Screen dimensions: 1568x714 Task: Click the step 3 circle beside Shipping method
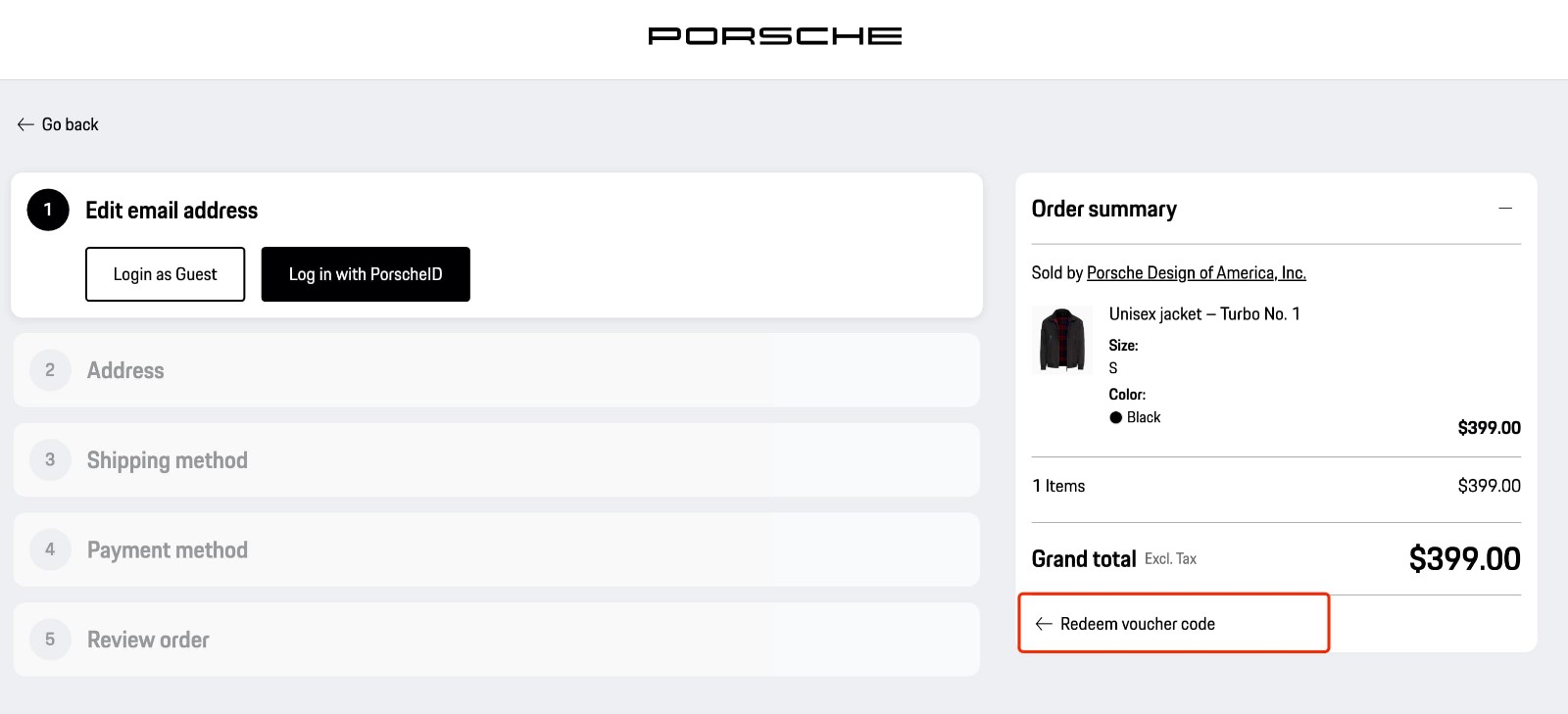point(50,459)
